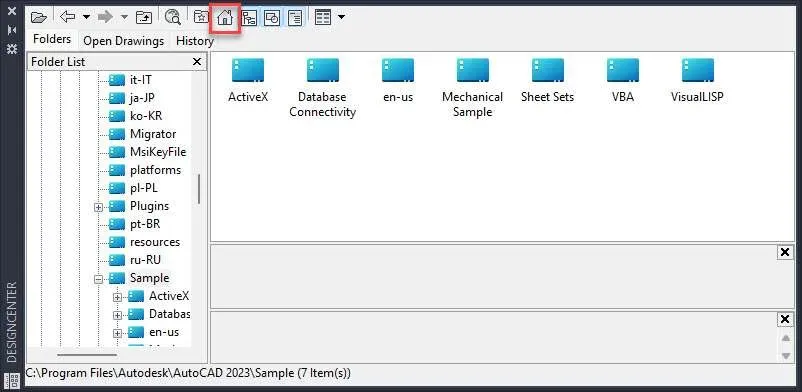The image size is (802, 392).
Task: Click the description pane scroll-down arrow
Action: pyautogui.click(x=786, y=356)
